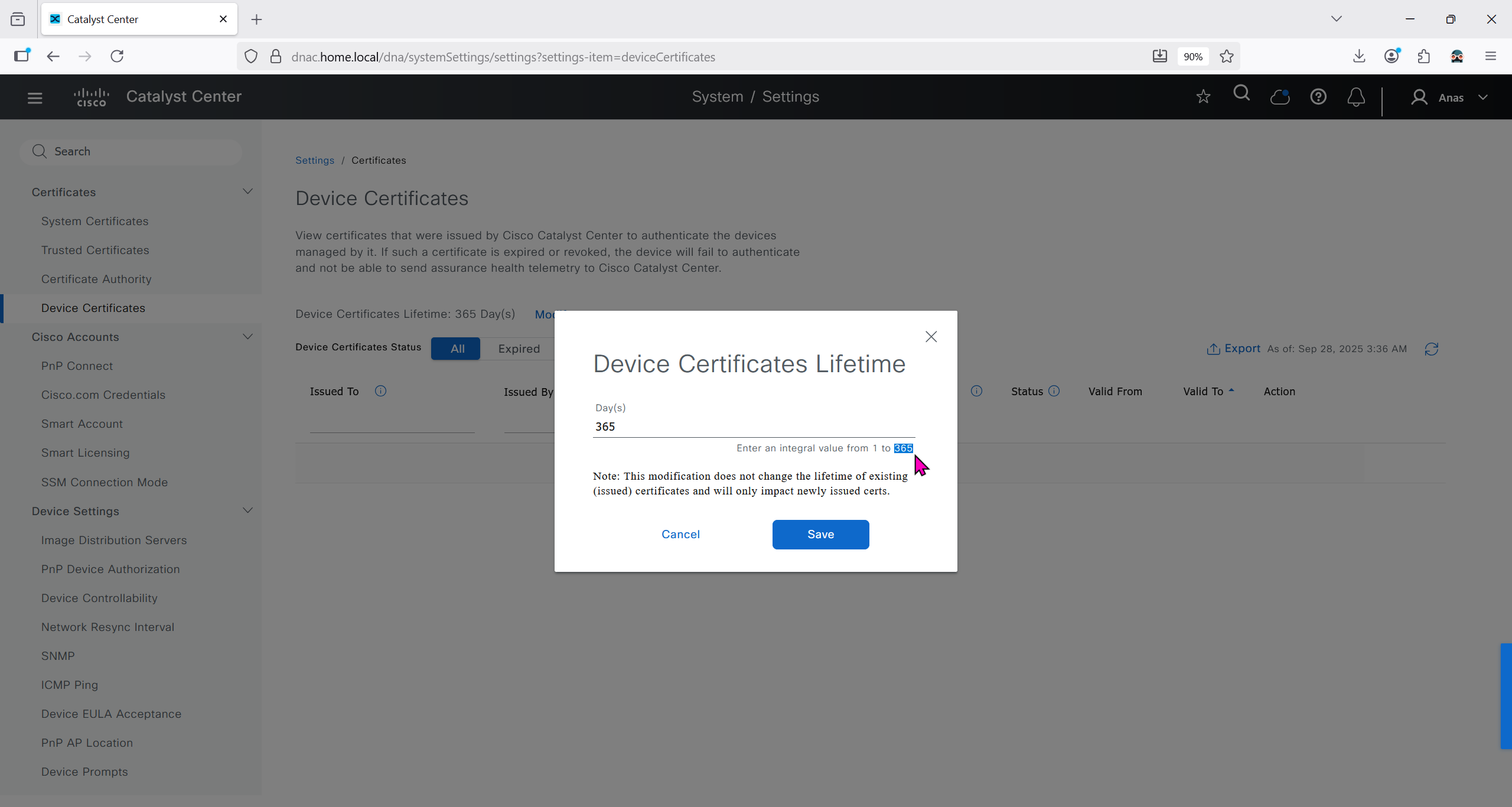Viewport: 1512px width, 807px height.
Task: Collapse the Certificates sidebar section
Action: tap(247, 191)
